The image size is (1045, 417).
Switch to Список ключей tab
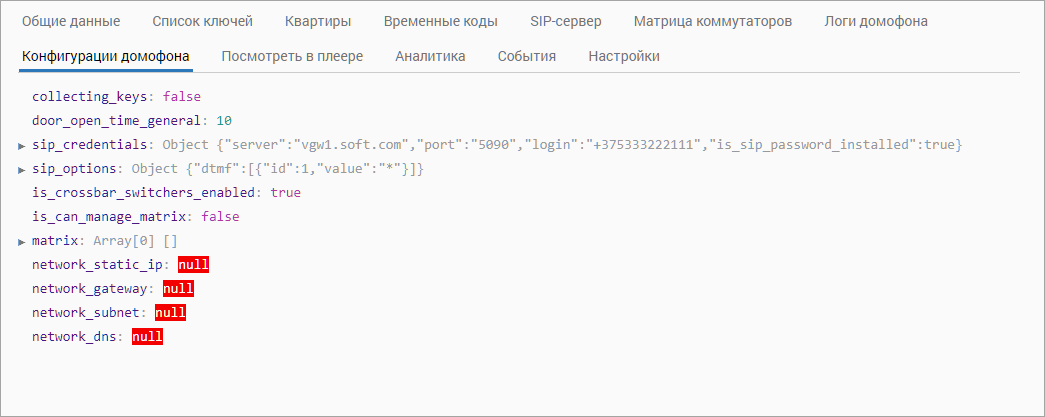coord(202,21)
